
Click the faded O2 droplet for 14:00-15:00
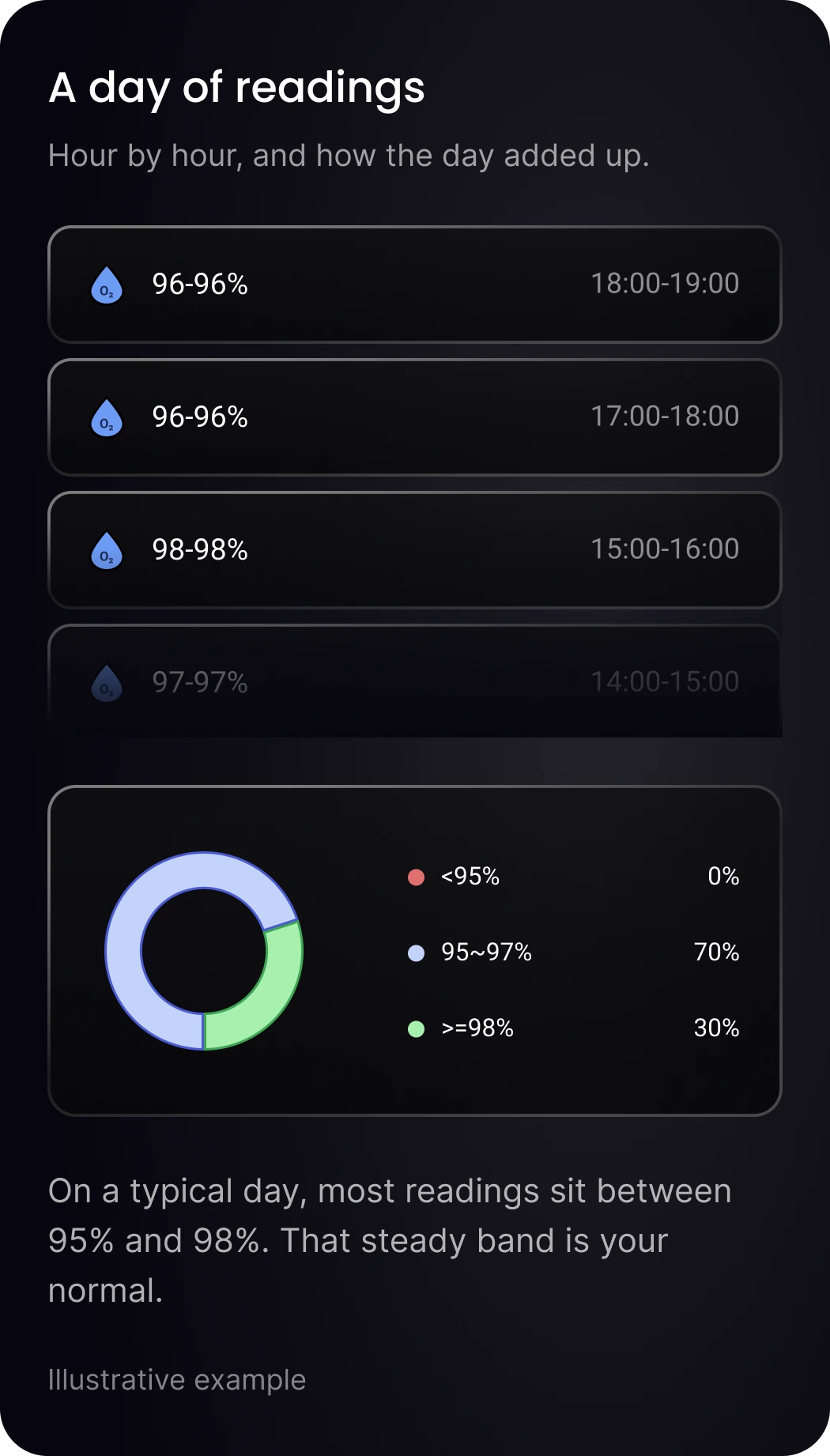pos(107,683)
